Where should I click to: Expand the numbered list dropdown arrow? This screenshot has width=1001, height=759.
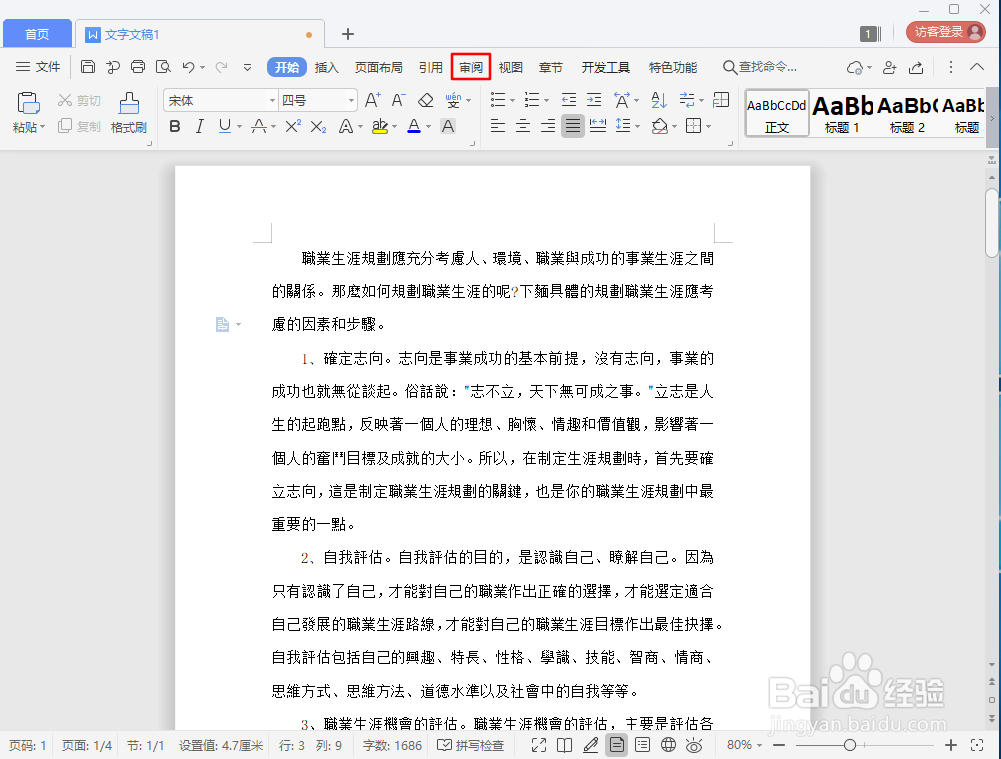[x=546, y=100]
